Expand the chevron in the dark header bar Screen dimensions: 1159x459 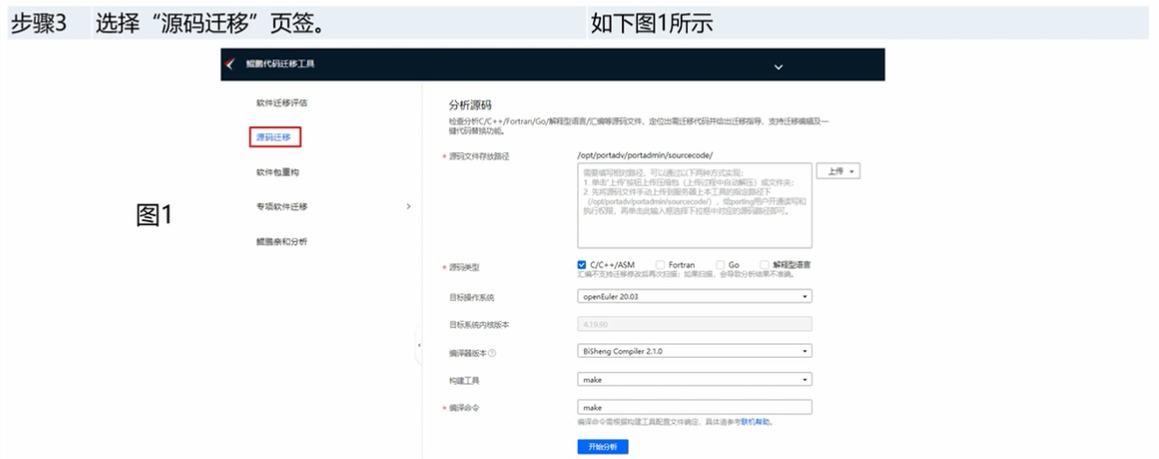coord(778,67)
